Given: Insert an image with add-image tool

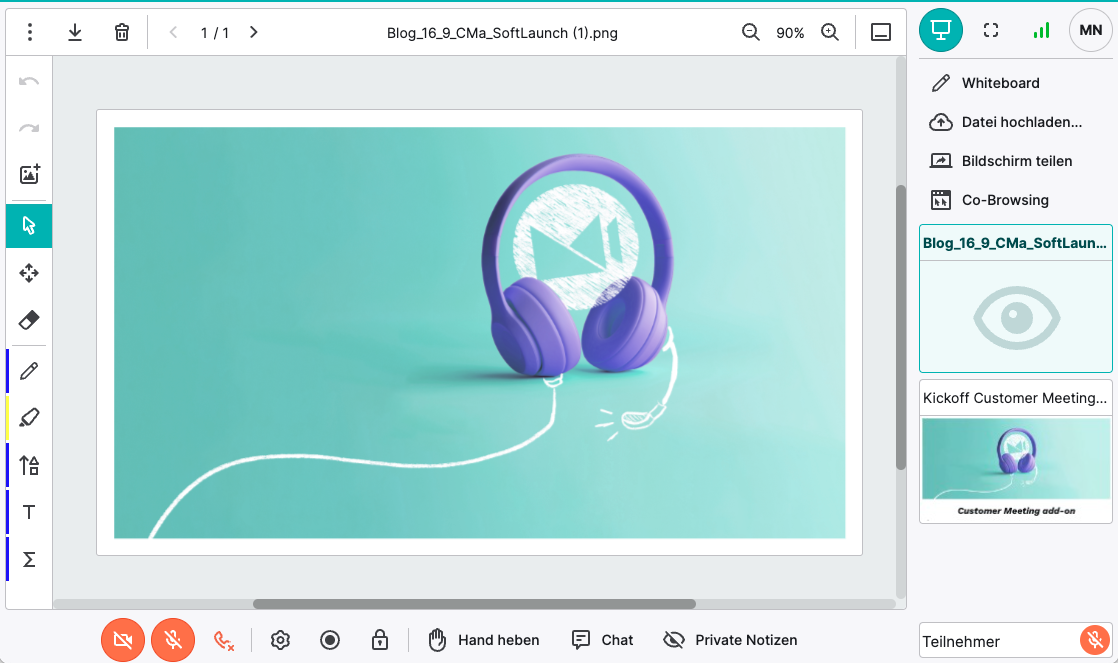Looking at the screenshot, I should click(29, 174).
